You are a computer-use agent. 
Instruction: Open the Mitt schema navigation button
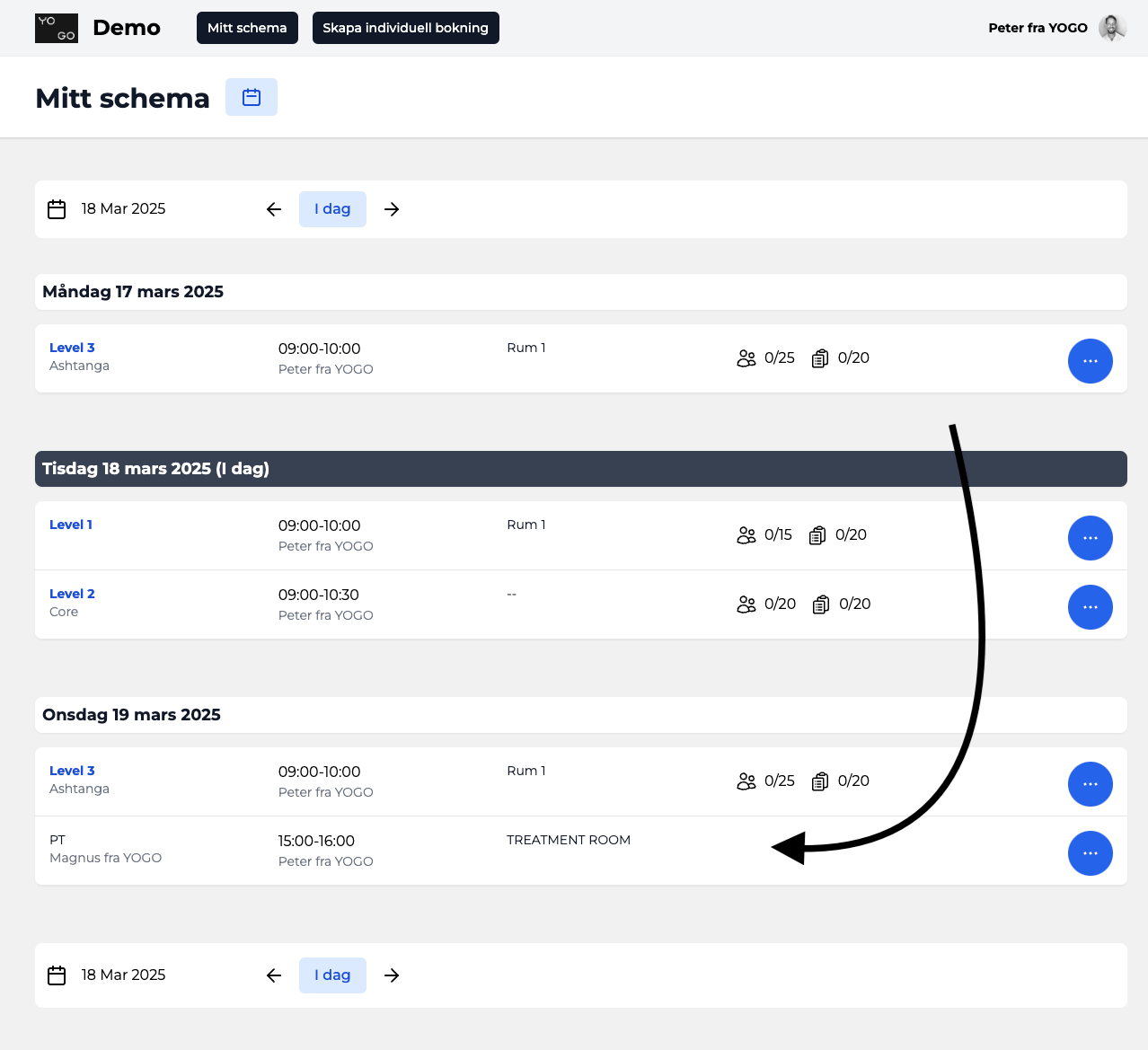[247, 28]
